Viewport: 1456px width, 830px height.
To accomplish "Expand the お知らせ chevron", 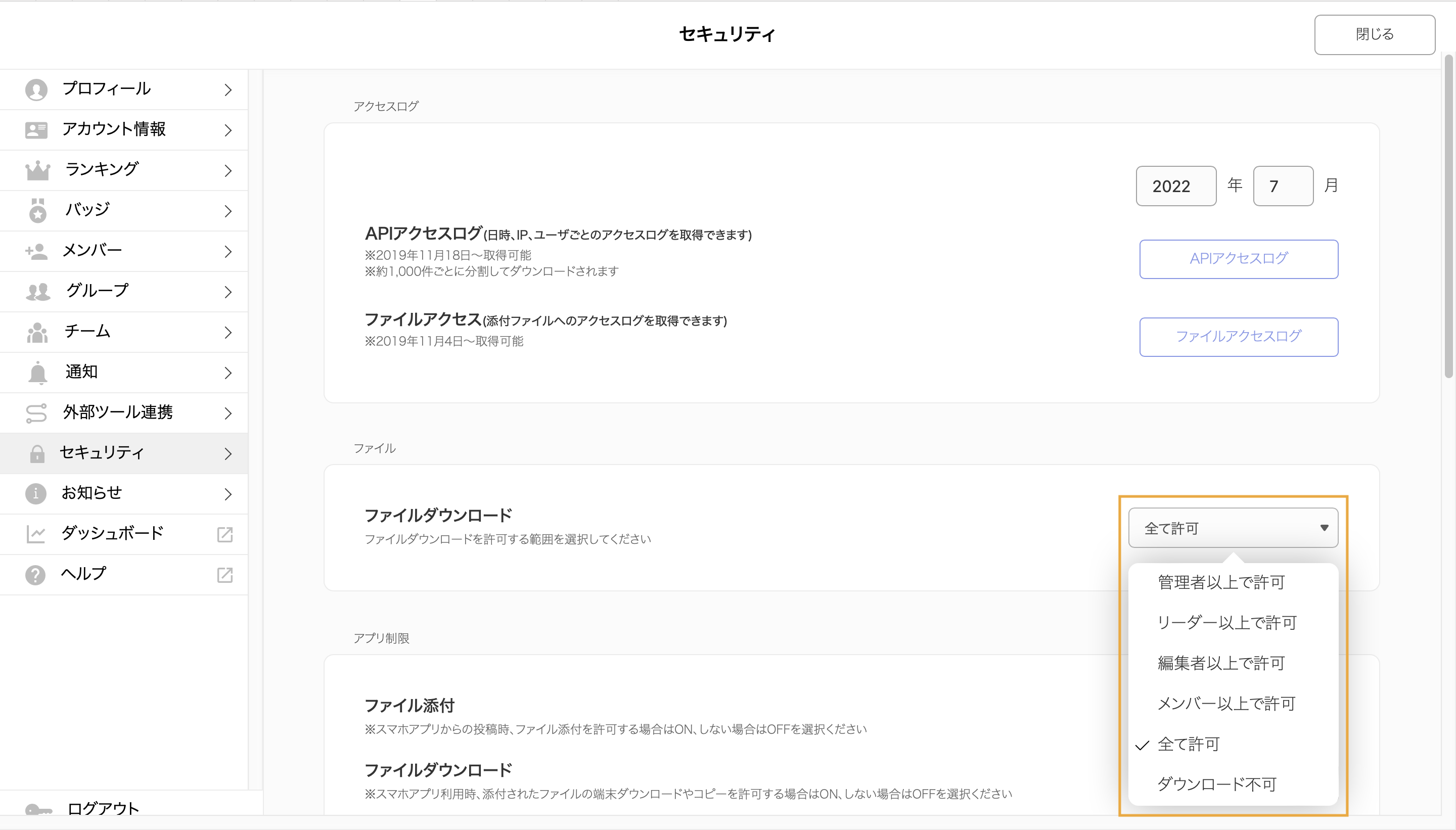I will point(228,494).
